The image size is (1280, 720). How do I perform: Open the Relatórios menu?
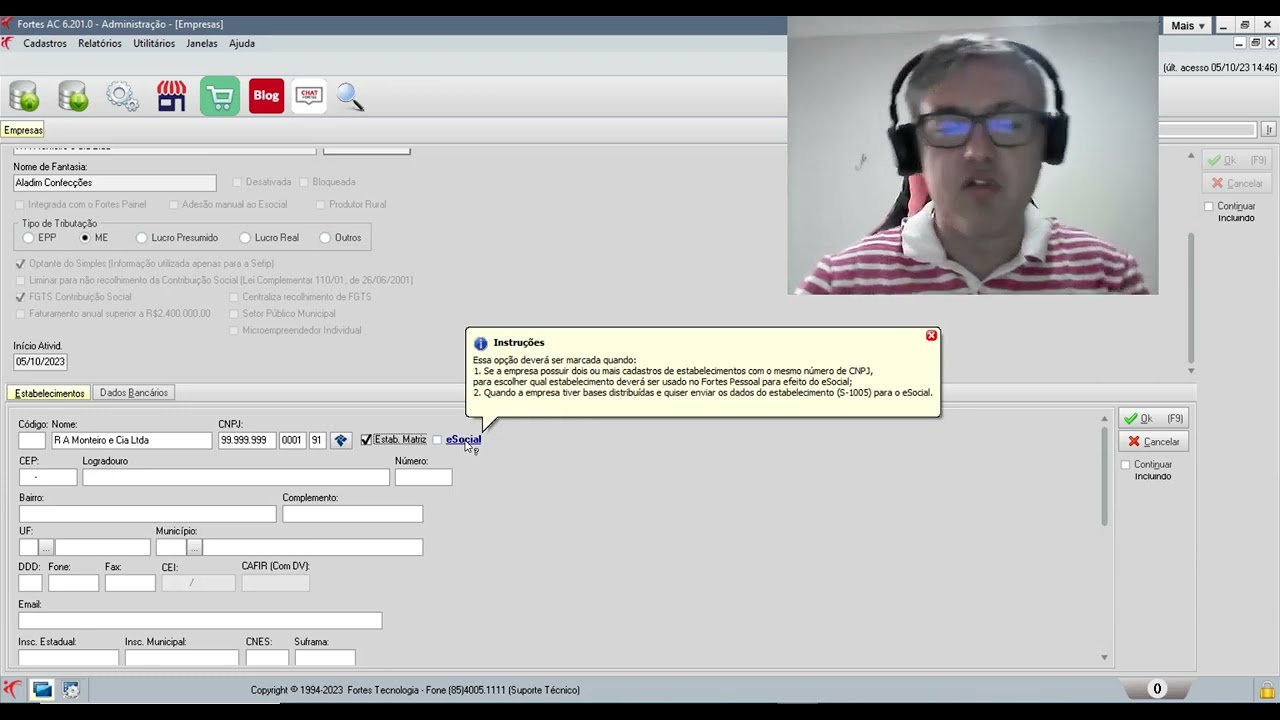point(100,43)
